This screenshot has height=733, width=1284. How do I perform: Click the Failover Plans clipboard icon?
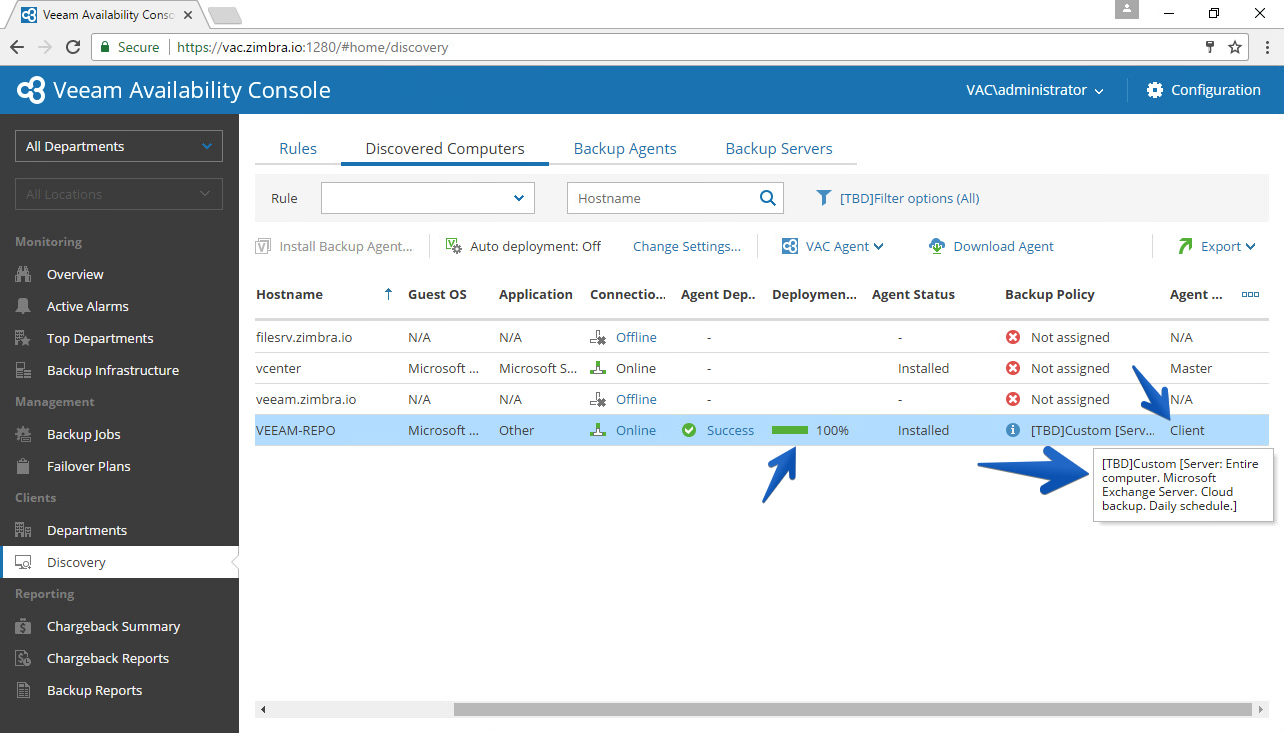click(24, 466)
